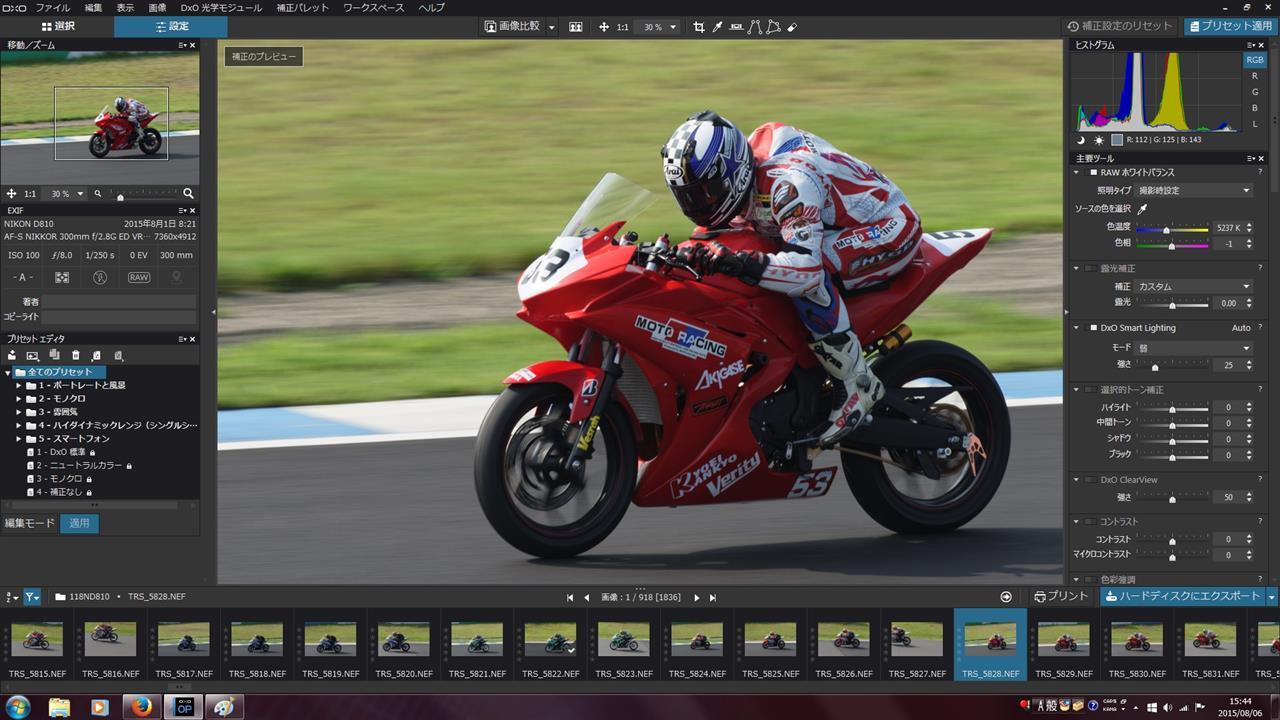Click the 1:1 zoom button in top toolbar
This screenshot has width=1280, height=720.
pyautogui.click(x=622, y=27)
